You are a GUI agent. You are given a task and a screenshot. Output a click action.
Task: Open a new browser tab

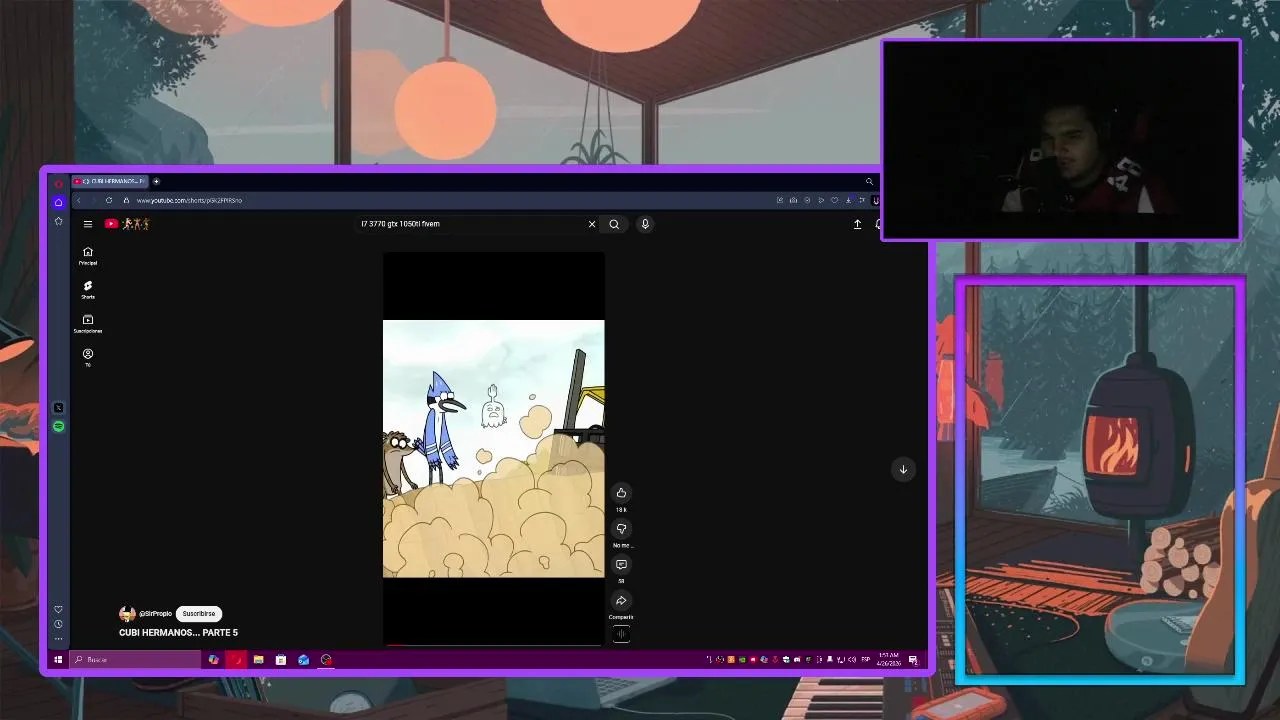point(156,181)
